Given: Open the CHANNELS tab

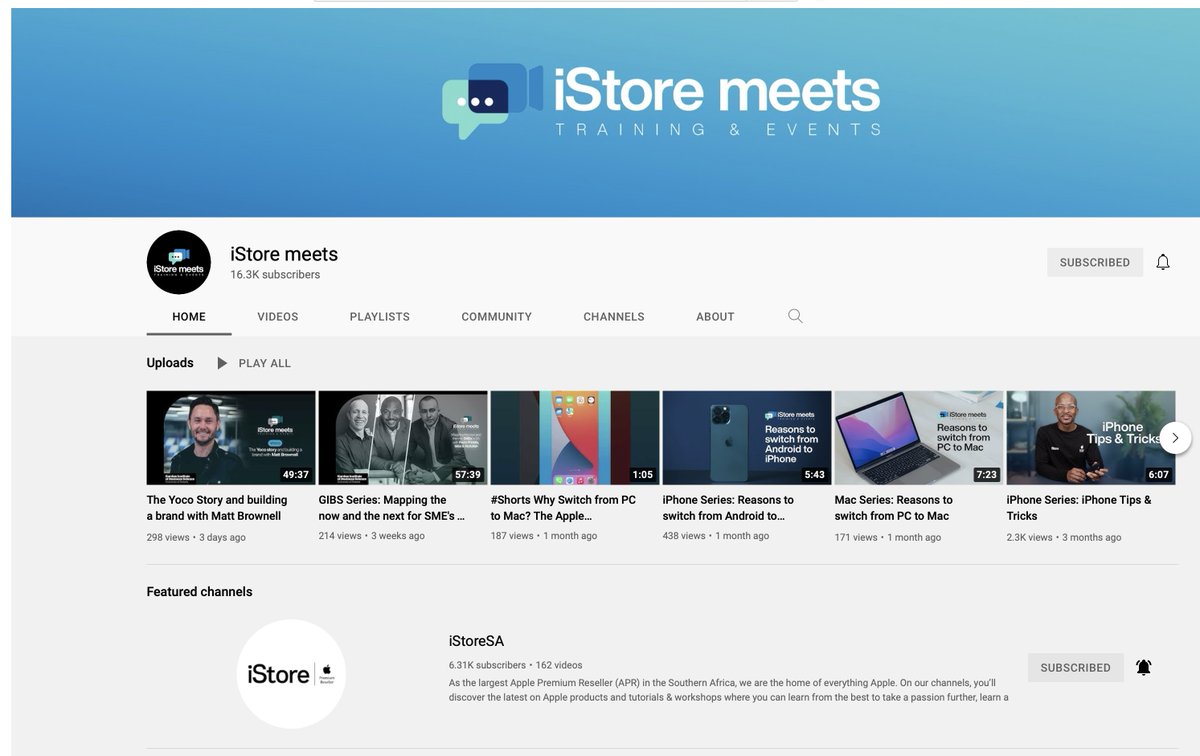Looking at the screenshot, I should (x=614, y=316).
